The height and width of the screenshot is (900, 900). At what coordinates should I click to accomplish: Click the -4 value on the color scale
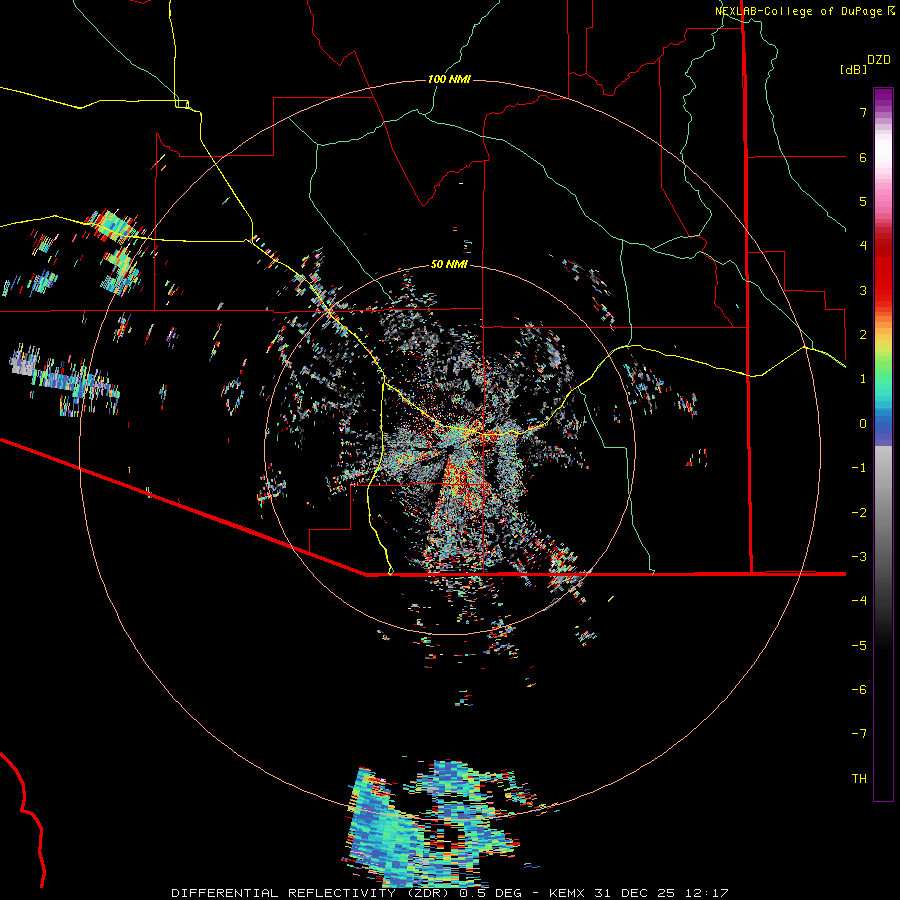[x=859, y=601]
